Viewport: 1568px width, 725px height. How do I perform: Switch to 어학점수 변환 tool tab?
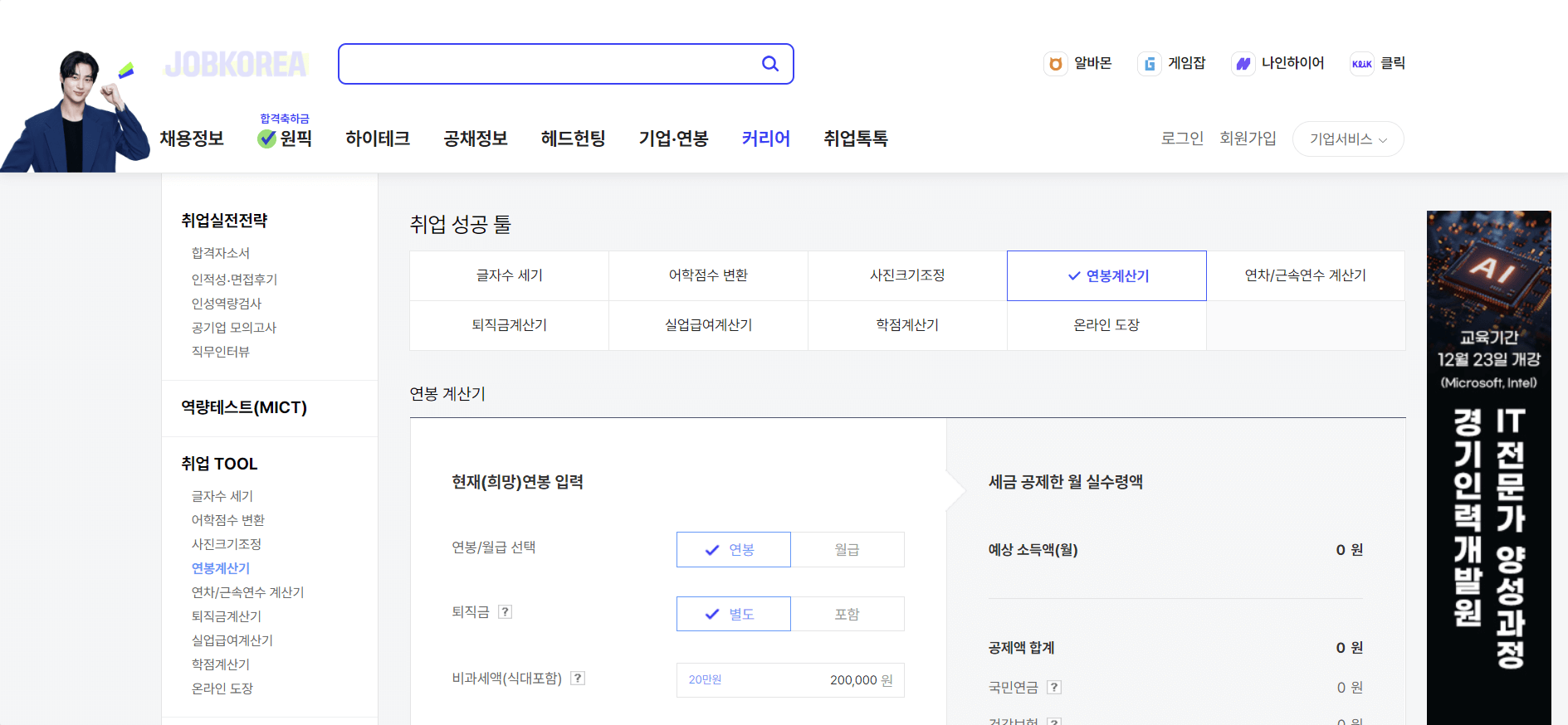pyautogui.click(x=709, y=275)
